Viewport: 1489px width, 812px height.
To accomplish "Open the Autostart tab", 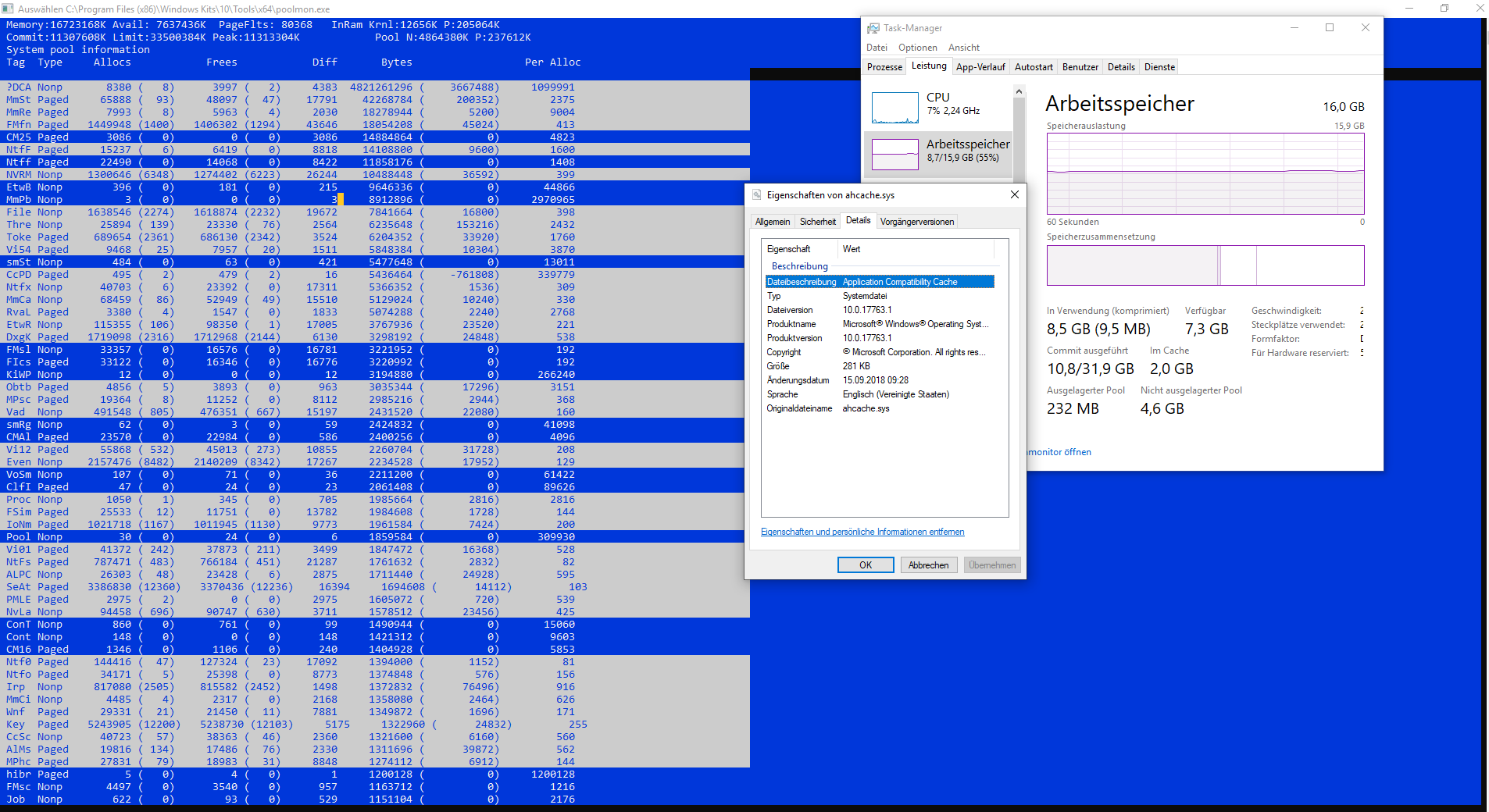I will 1034,67.
